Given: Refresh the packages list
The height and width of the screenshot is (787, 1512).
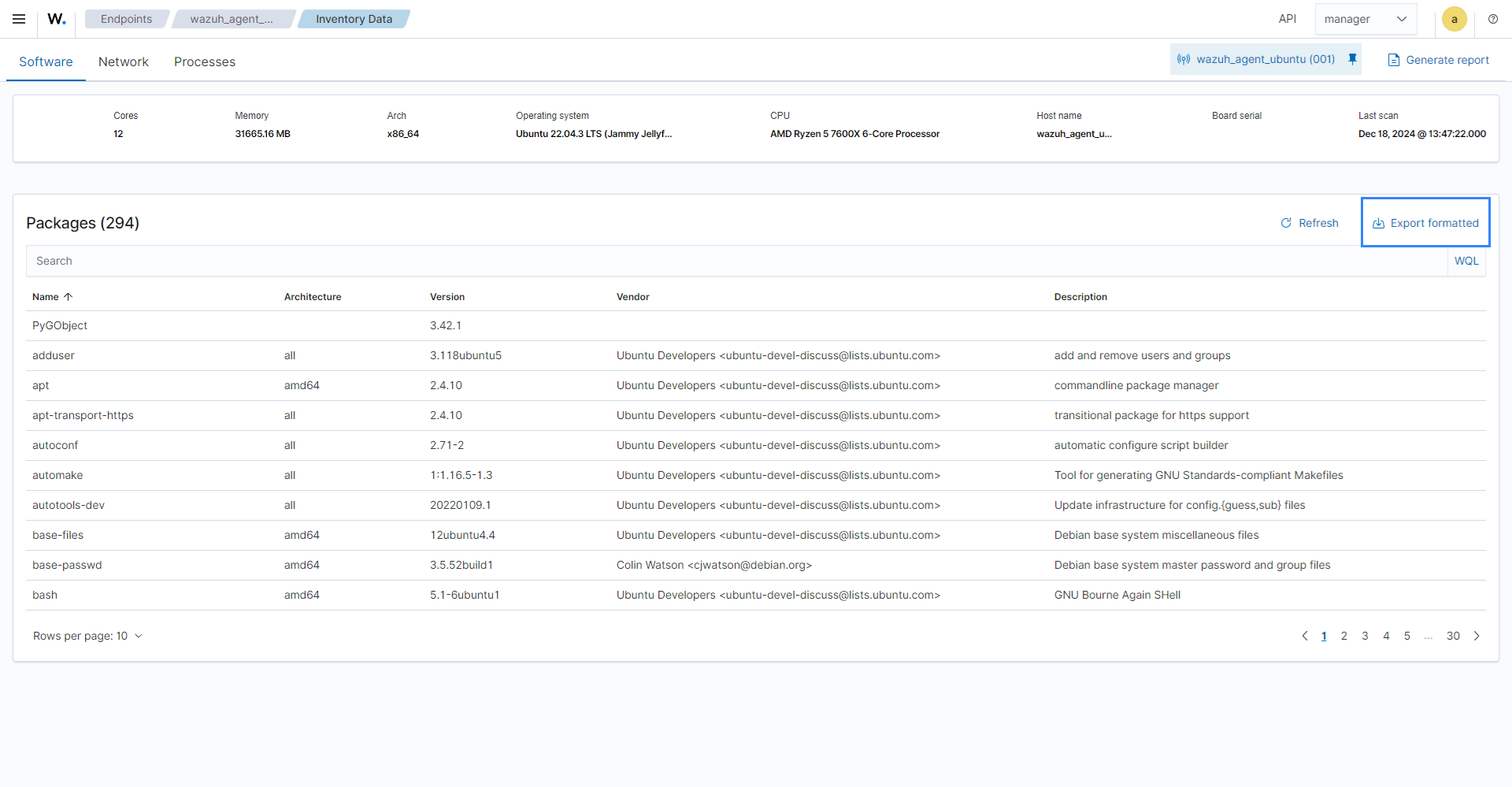Looking at the screenshot, I should click(1310, 223).
